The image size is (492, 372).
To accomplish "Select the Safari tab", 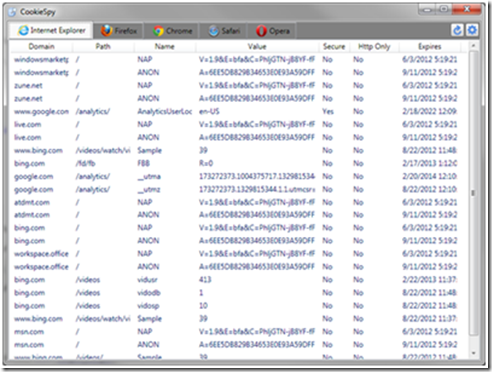I will (223, 31).
